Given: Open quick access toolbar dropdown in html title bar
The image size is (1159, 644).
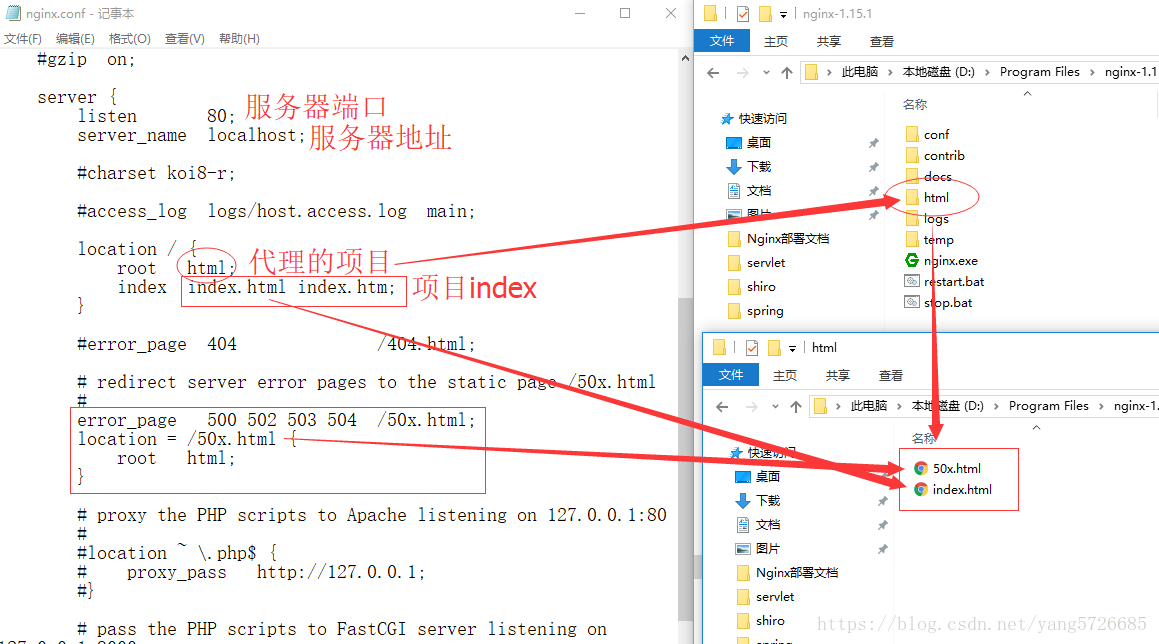Looking at the screenshot, I should [x=792, y=348].
